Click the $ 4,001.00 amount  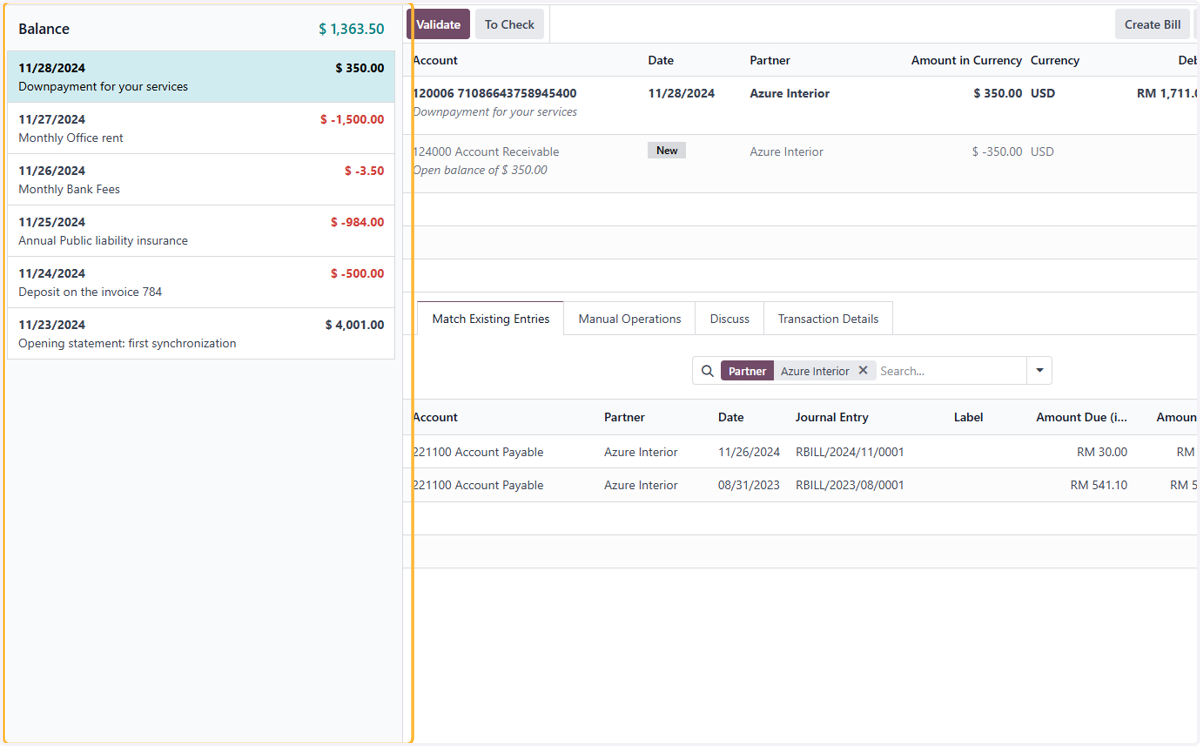(354, 324)
